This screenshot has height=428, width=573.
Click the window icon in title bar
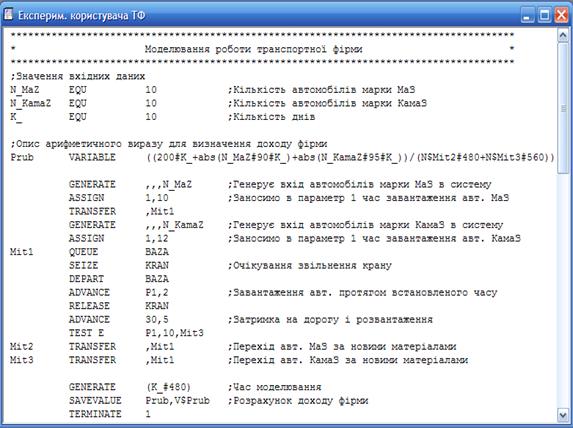click(x=8, y=15)
